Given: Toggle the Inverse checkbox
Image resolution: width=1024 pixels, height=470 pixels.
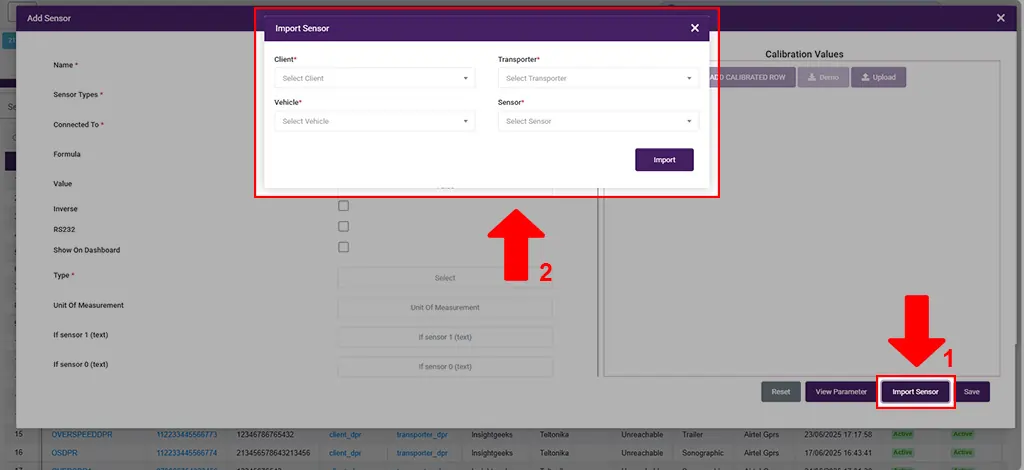Looking at the screenshot, I should tap(344, 206).
